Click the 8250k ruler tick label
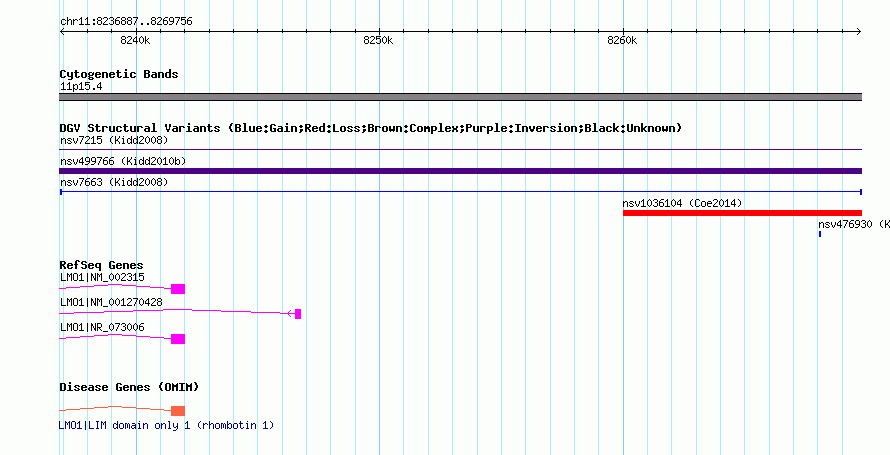The width and height of the screenshot is (890, 455). click(x=378, y=40)
